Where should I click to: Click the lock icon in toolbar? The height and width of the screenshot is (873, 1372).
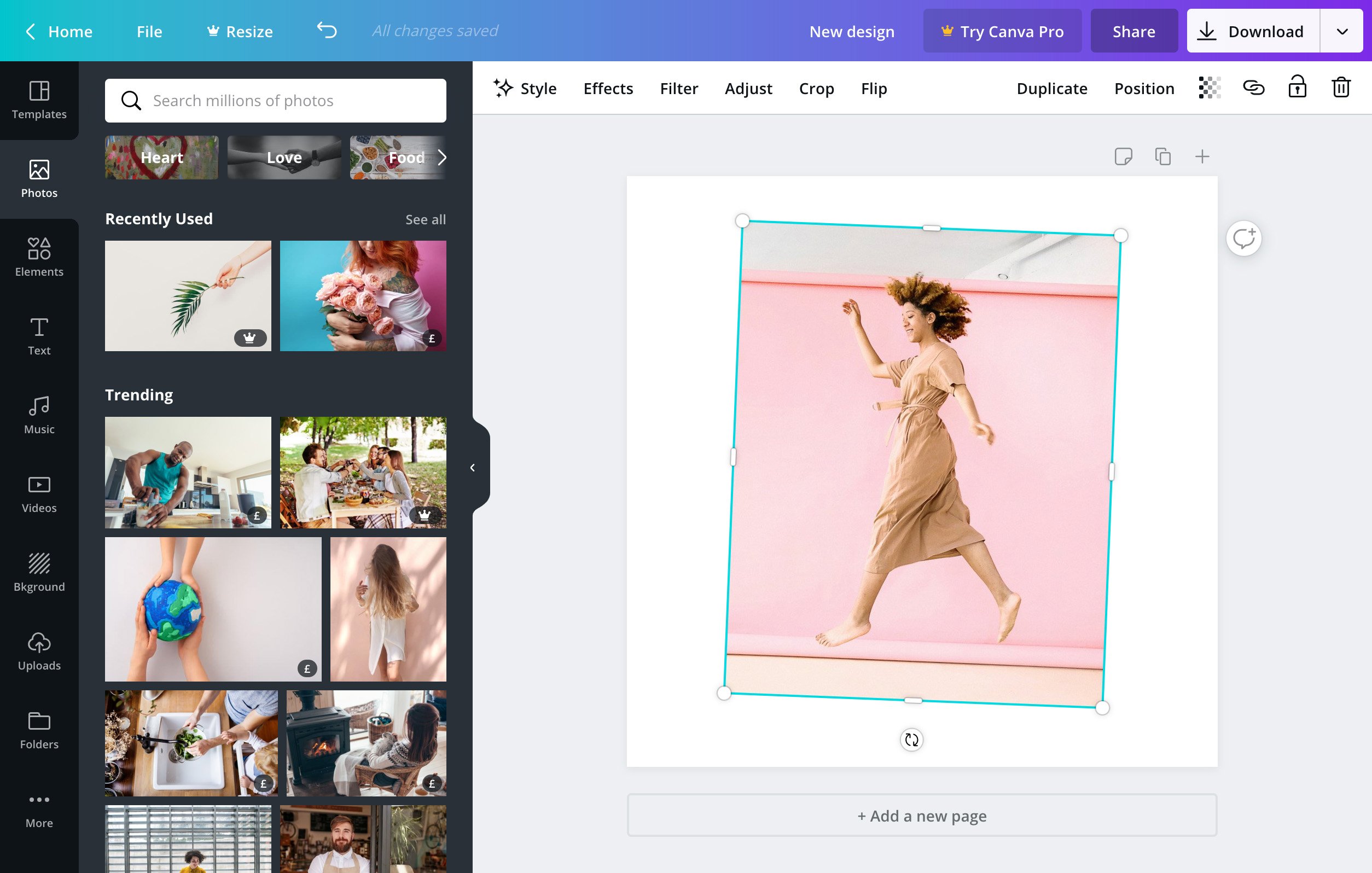(1297, 88)
